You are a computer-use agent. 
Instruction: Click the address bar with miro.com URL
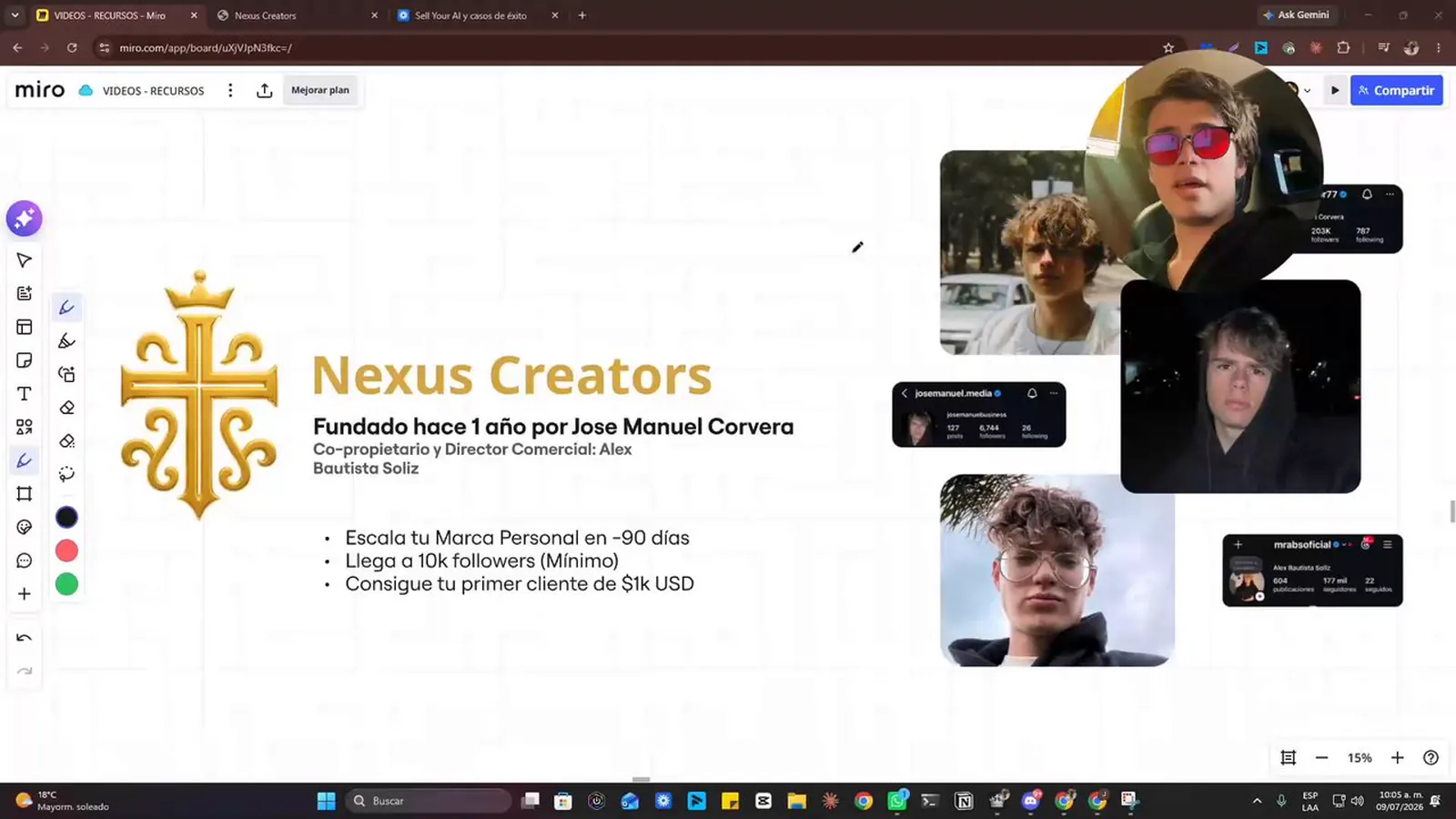click(x=637, y=47)
